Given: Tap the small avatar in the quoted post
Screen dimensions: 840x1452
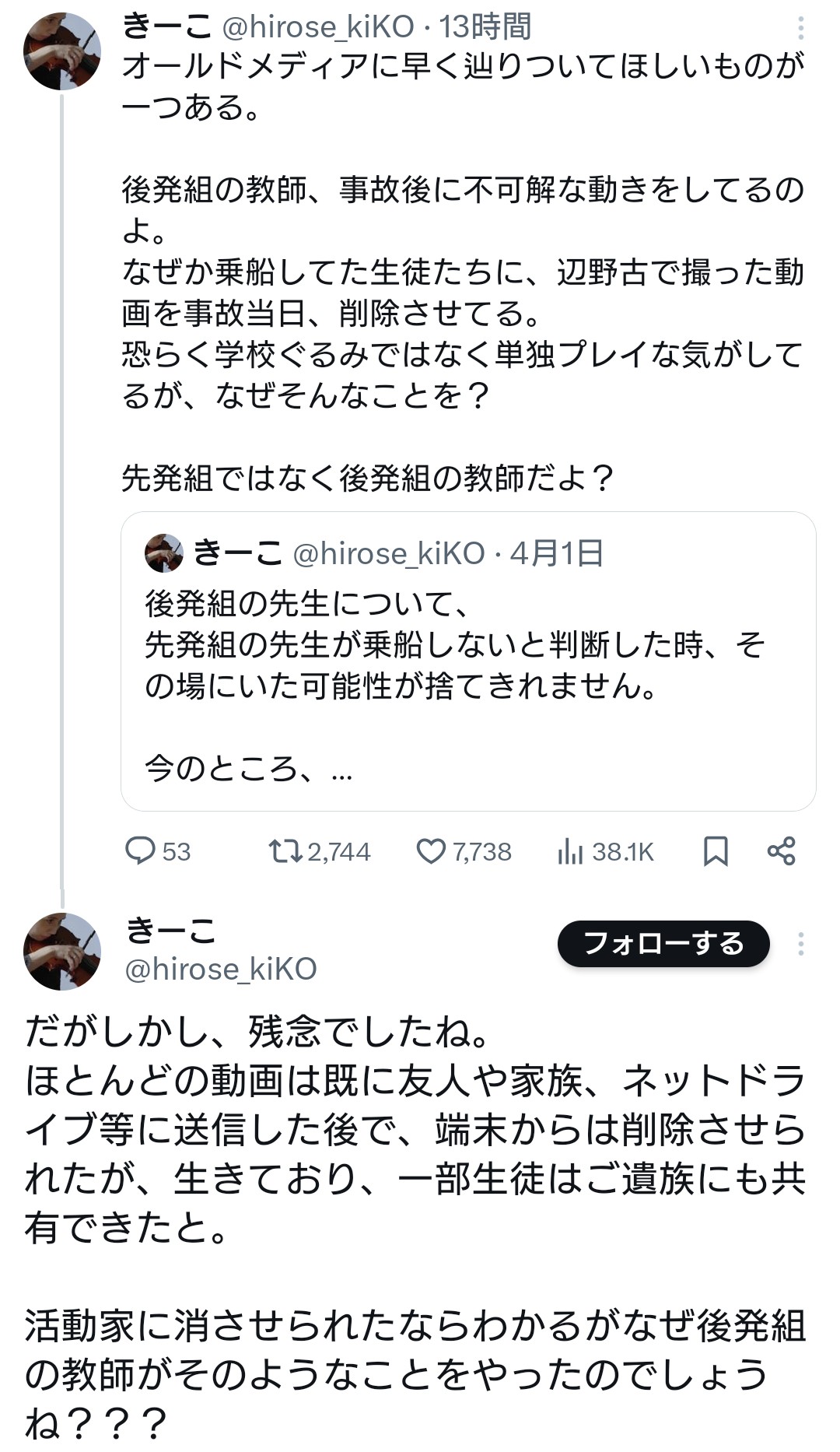Looking at the screenshot, I should 164,553.
